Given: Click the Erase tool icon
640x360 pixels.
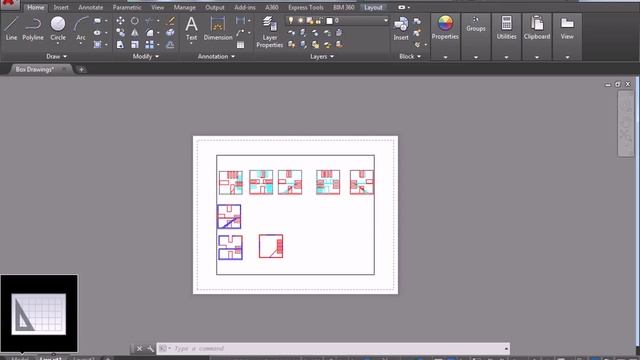Looking at the screenshot, I should point(171,21).
